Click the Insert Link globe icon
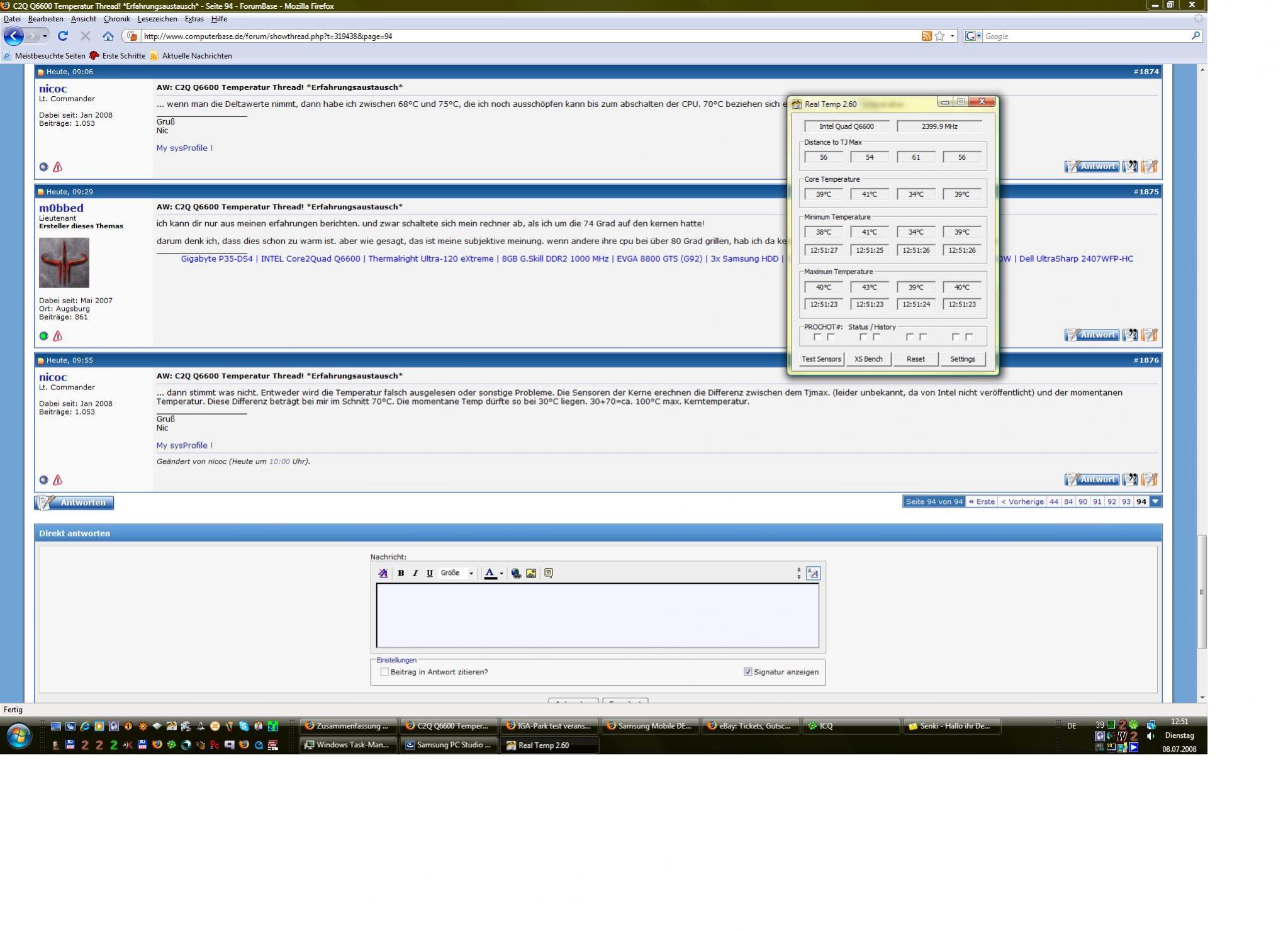 (x=516, y=573)
